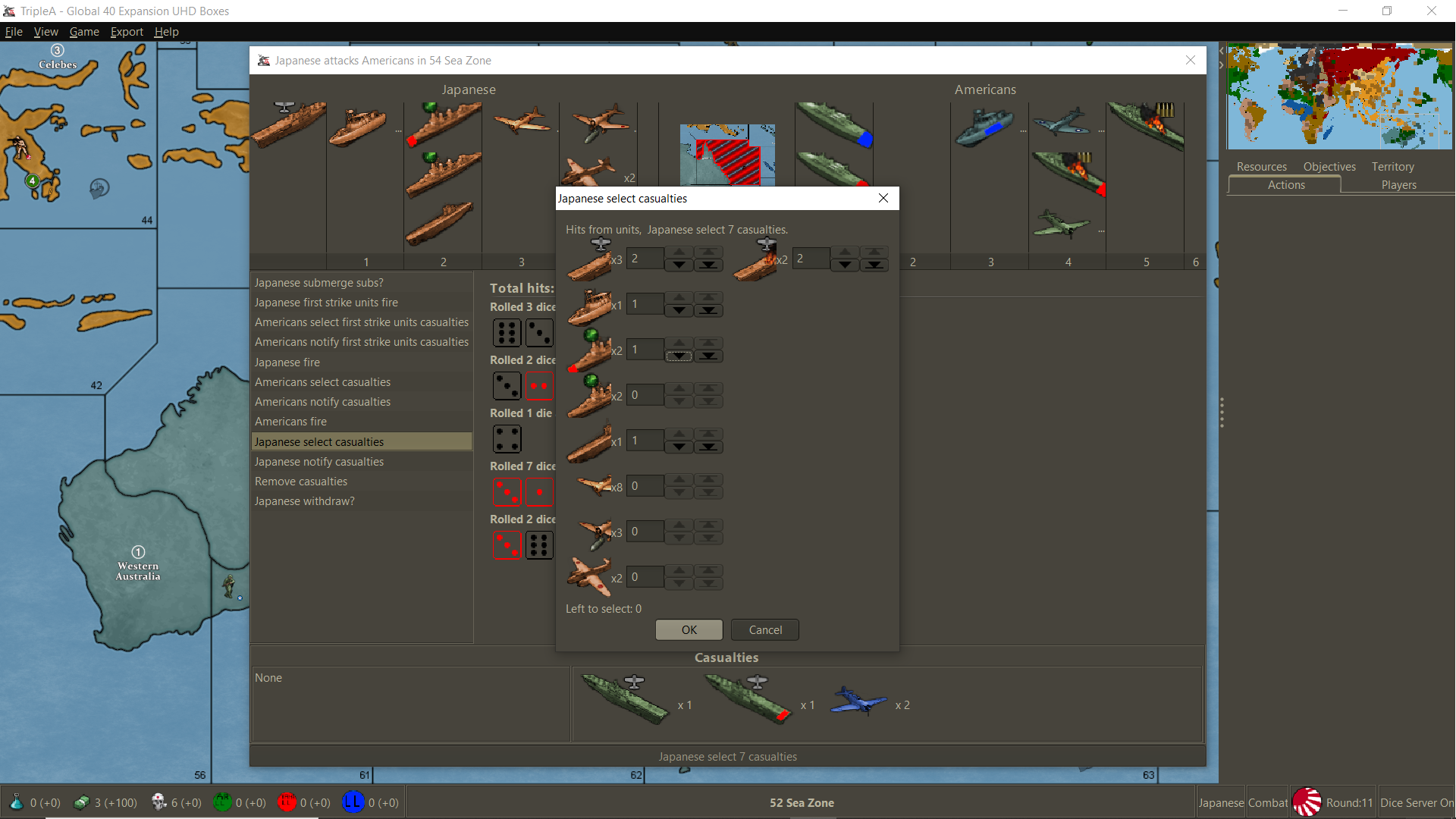Decrease damaged carrier x2 casualty count
Image resolution: width=1456 pixels, height=819 pixels.
(845, 265)
